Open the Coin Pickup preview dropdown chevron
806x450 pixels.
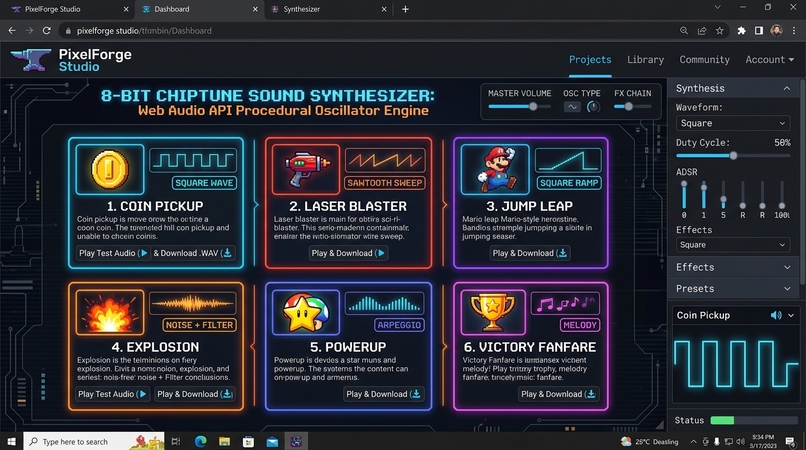(x=791, y=315)
